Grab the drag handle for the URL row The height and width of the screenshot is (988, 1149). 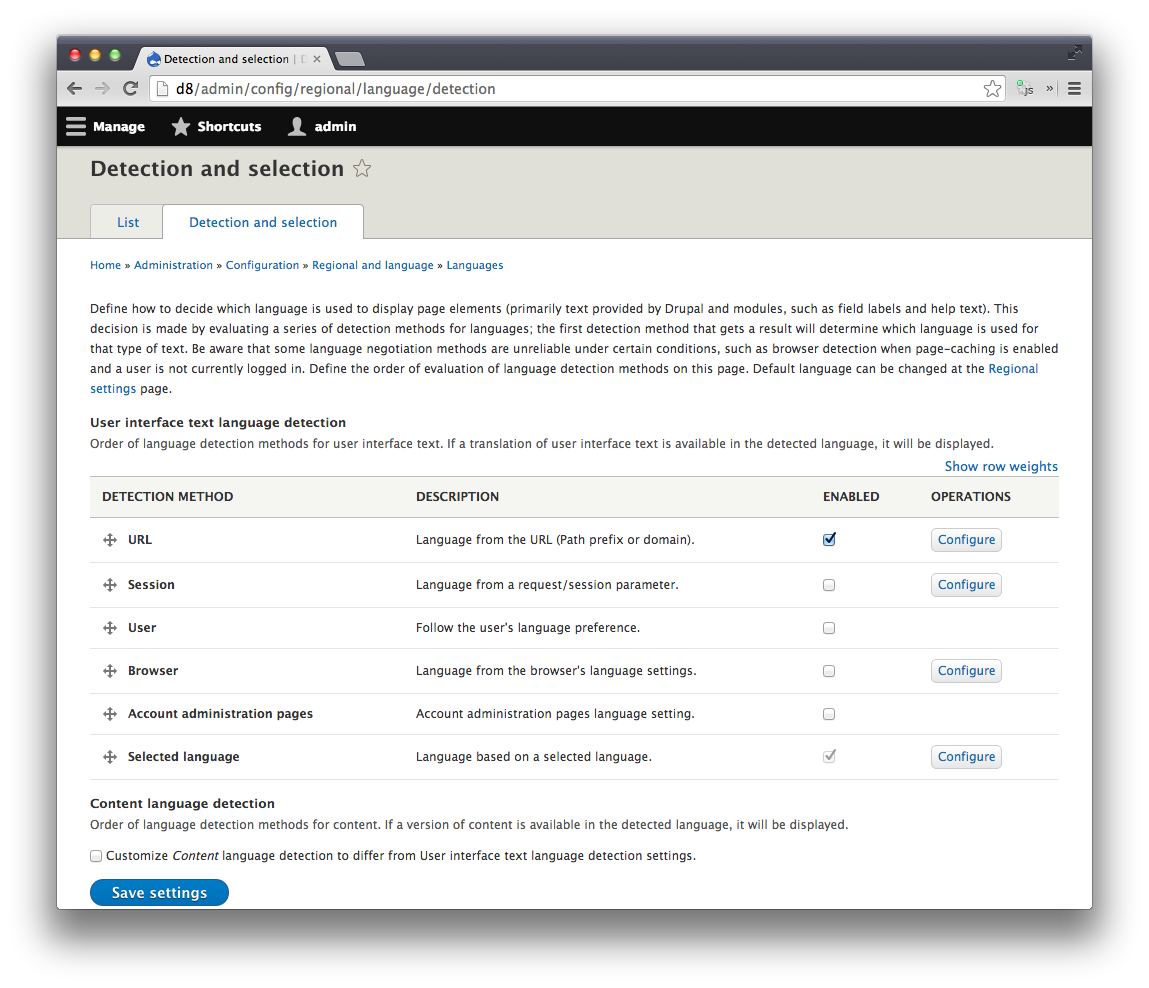110,540
